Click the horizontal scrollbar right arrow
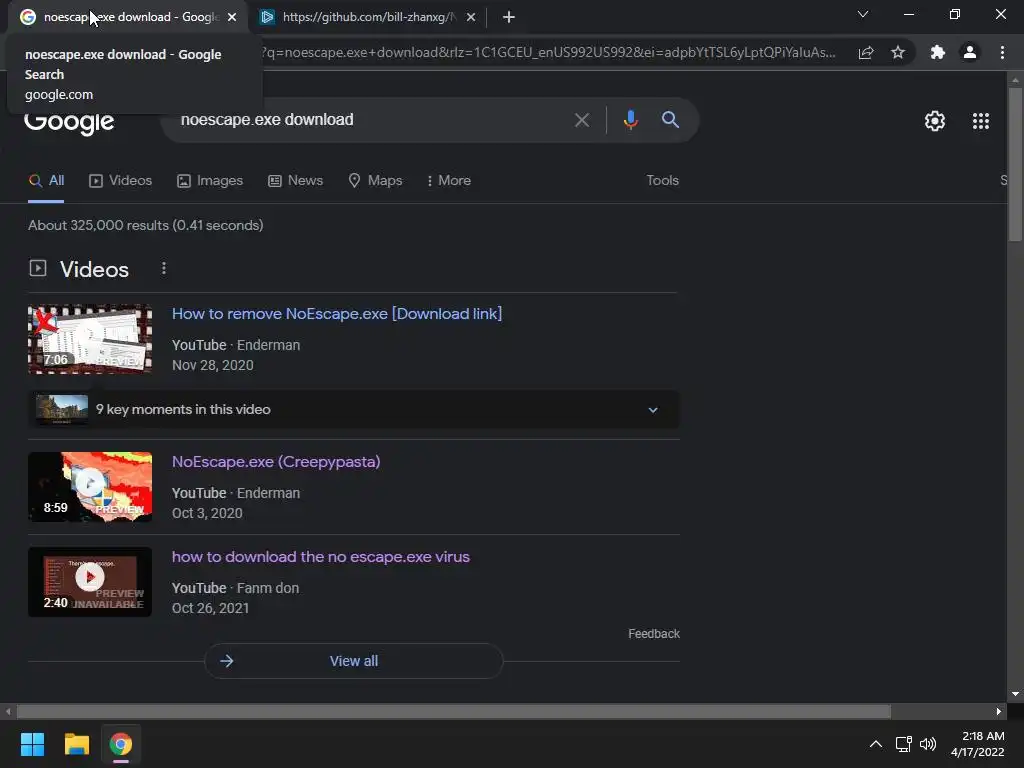This screenshot has height=768, width=1024. pos(999,711)
